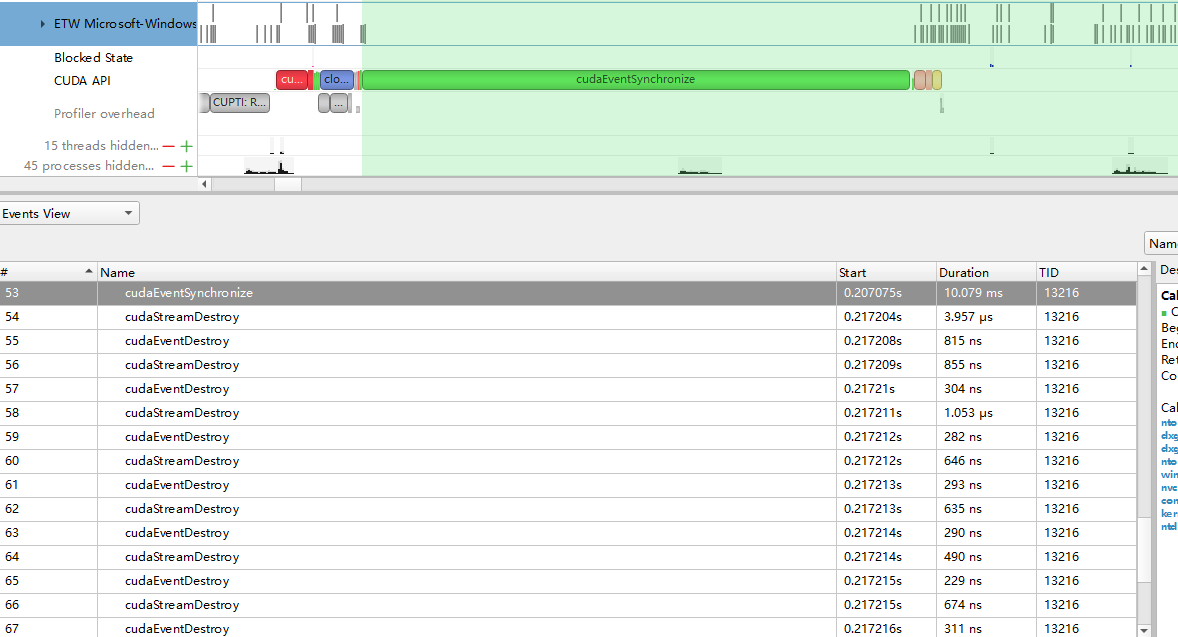Click the dropdown arrow on Events View
Viewport: 1178px width, 637px height.
click(128, 213)
